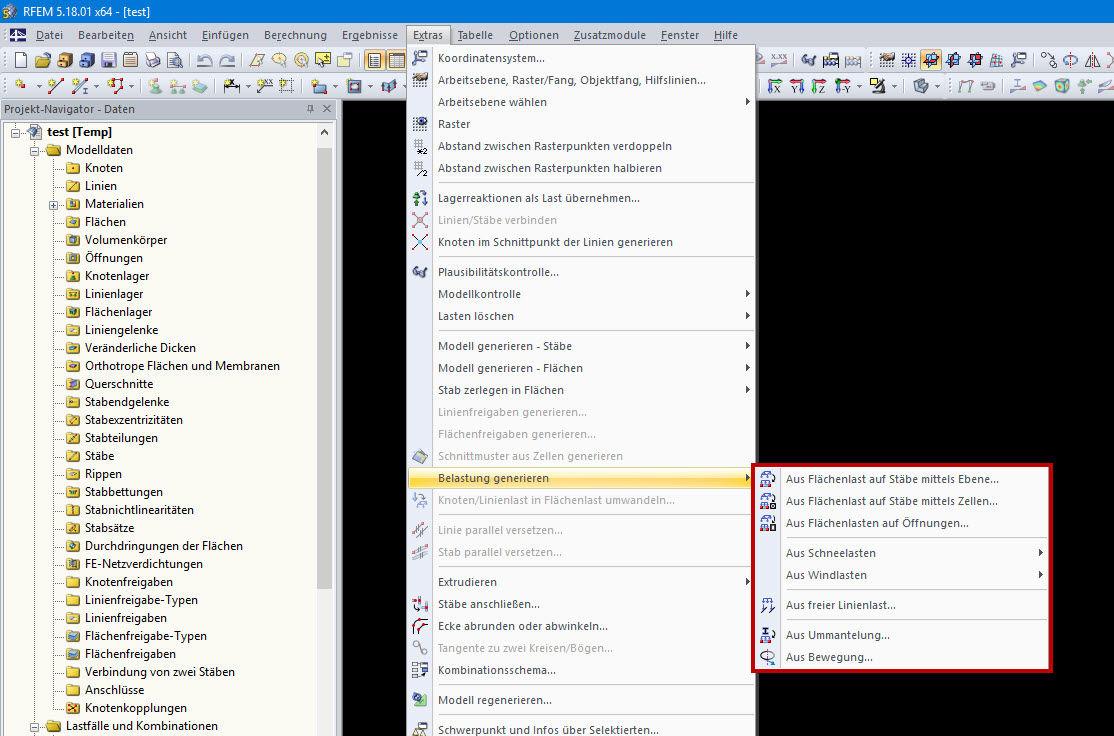Toggle the highlighted Raster grid button
Screen dimensions: 1114x736
click(930, 59)
